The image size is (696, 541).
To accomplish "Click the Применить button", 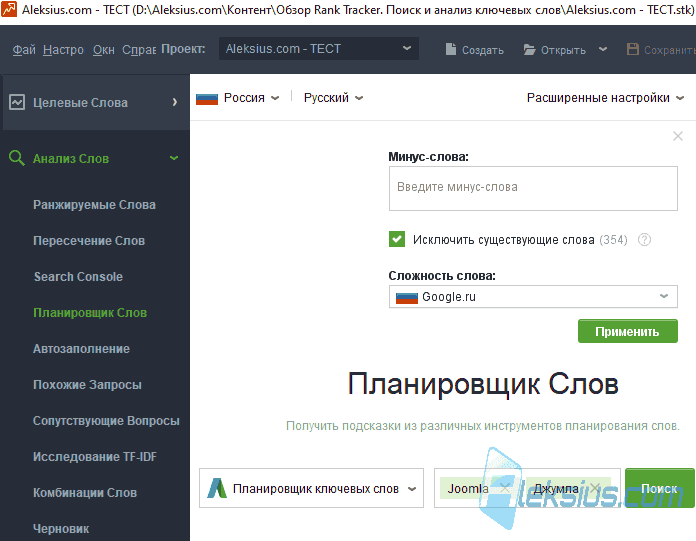I will point(627,331).
